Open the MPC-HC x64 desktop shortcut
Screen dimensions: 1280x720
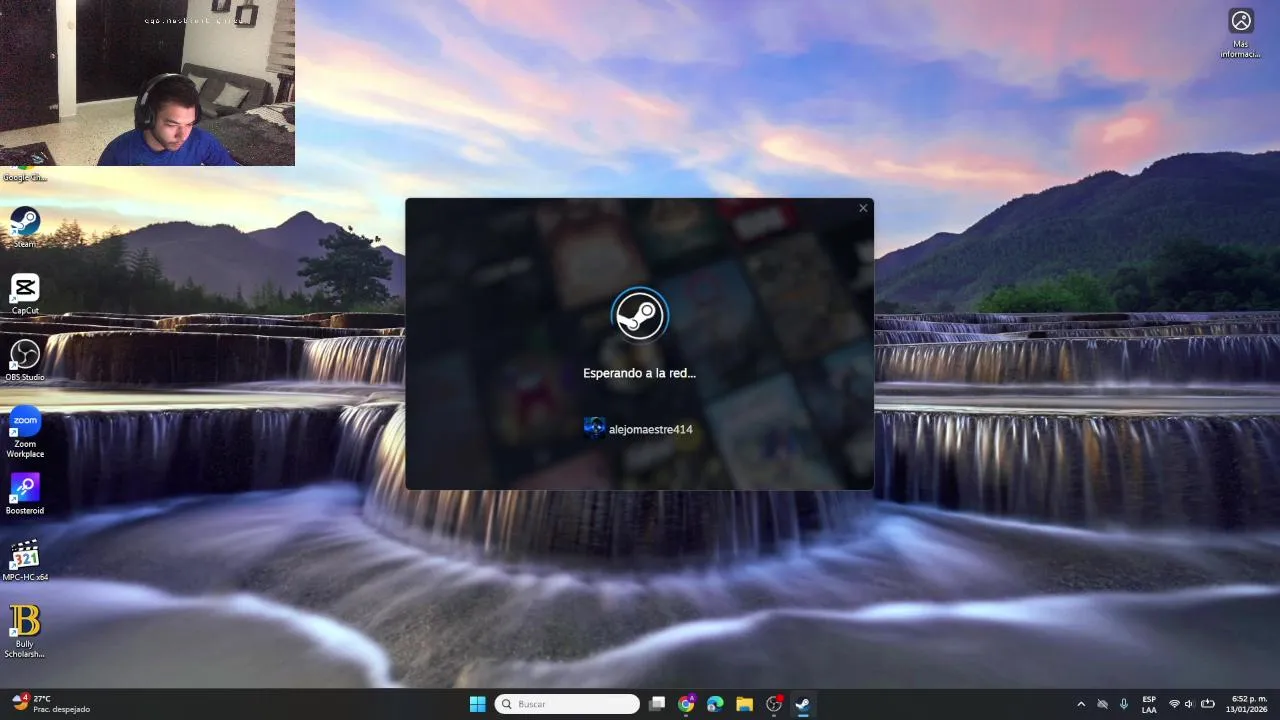(x=25, y=561)
